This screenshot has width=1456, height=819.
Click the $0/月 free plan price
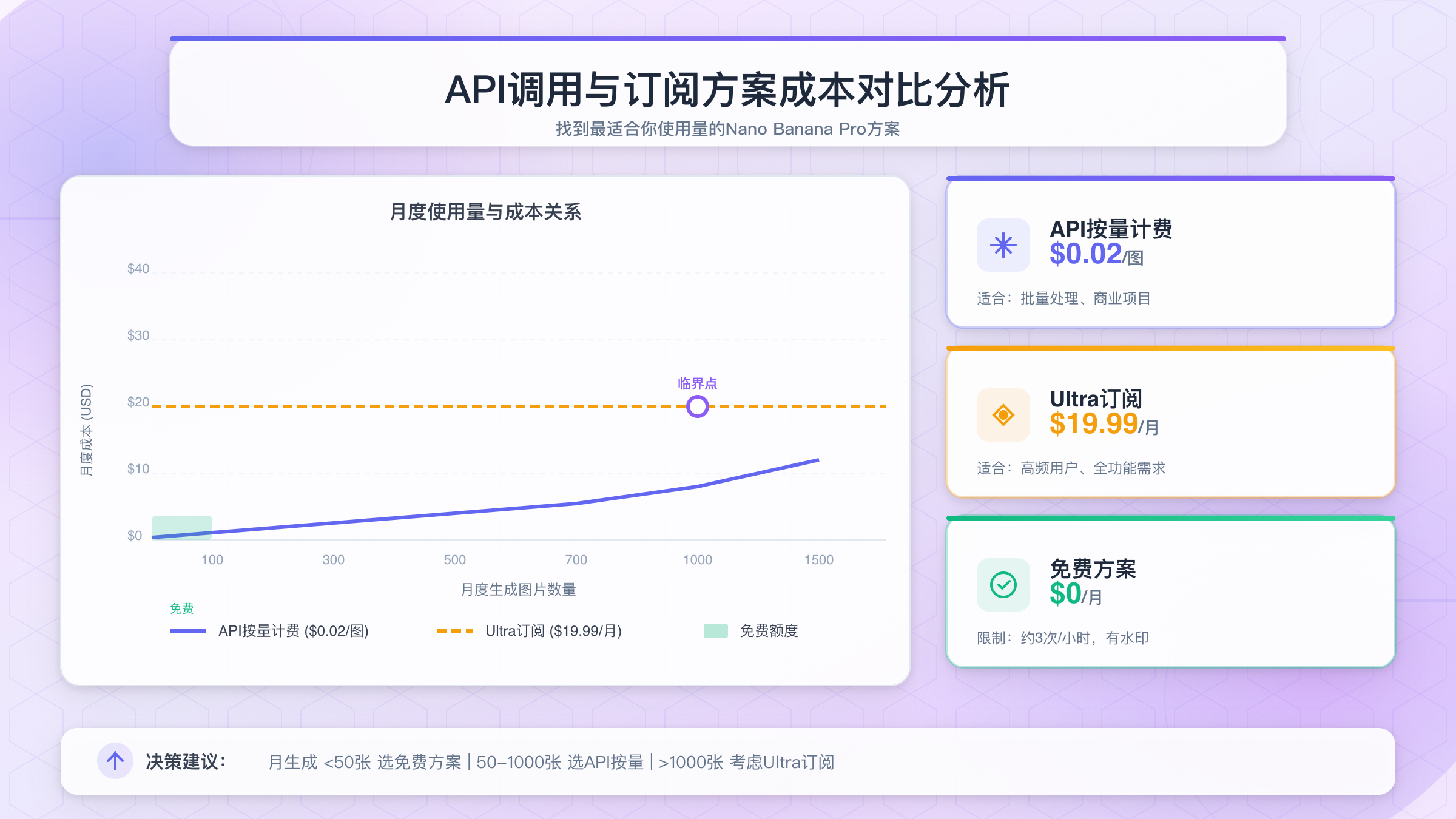1075,594
